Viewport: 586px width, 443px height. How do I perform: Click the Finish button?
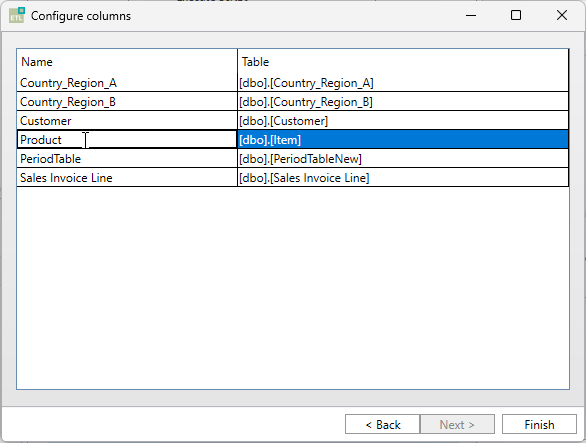(539, 424)
